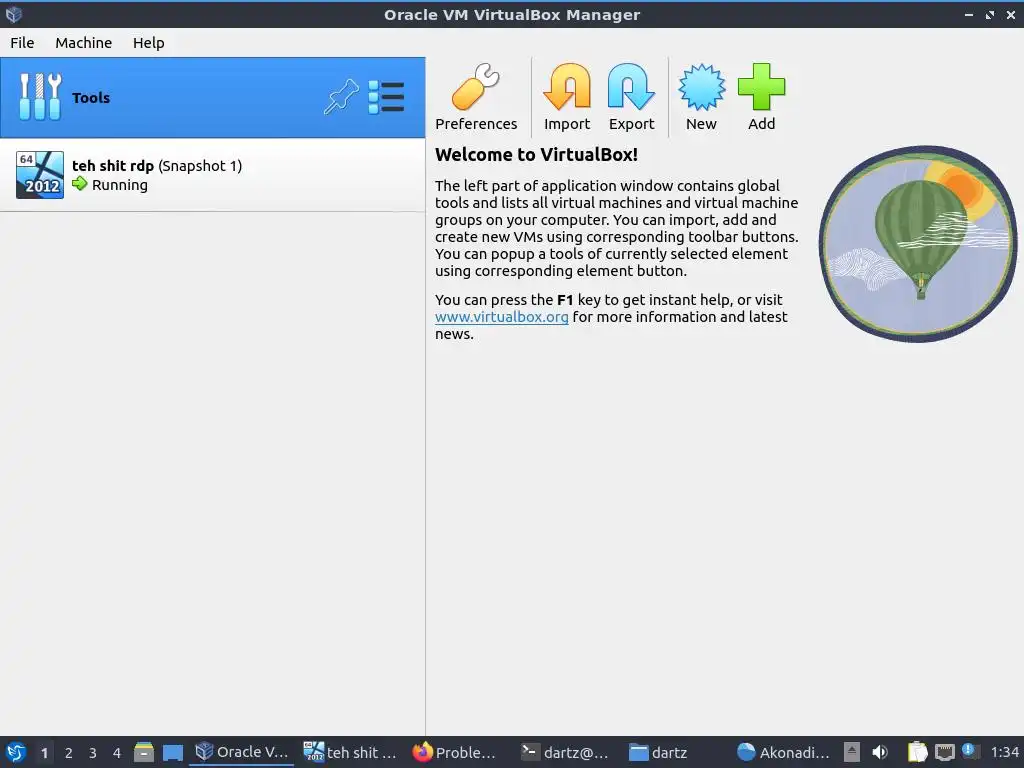1024x768 pixels.
Task: Click the 'Welcome to VirtualBox!' heading
Action: tap(536, 155)
